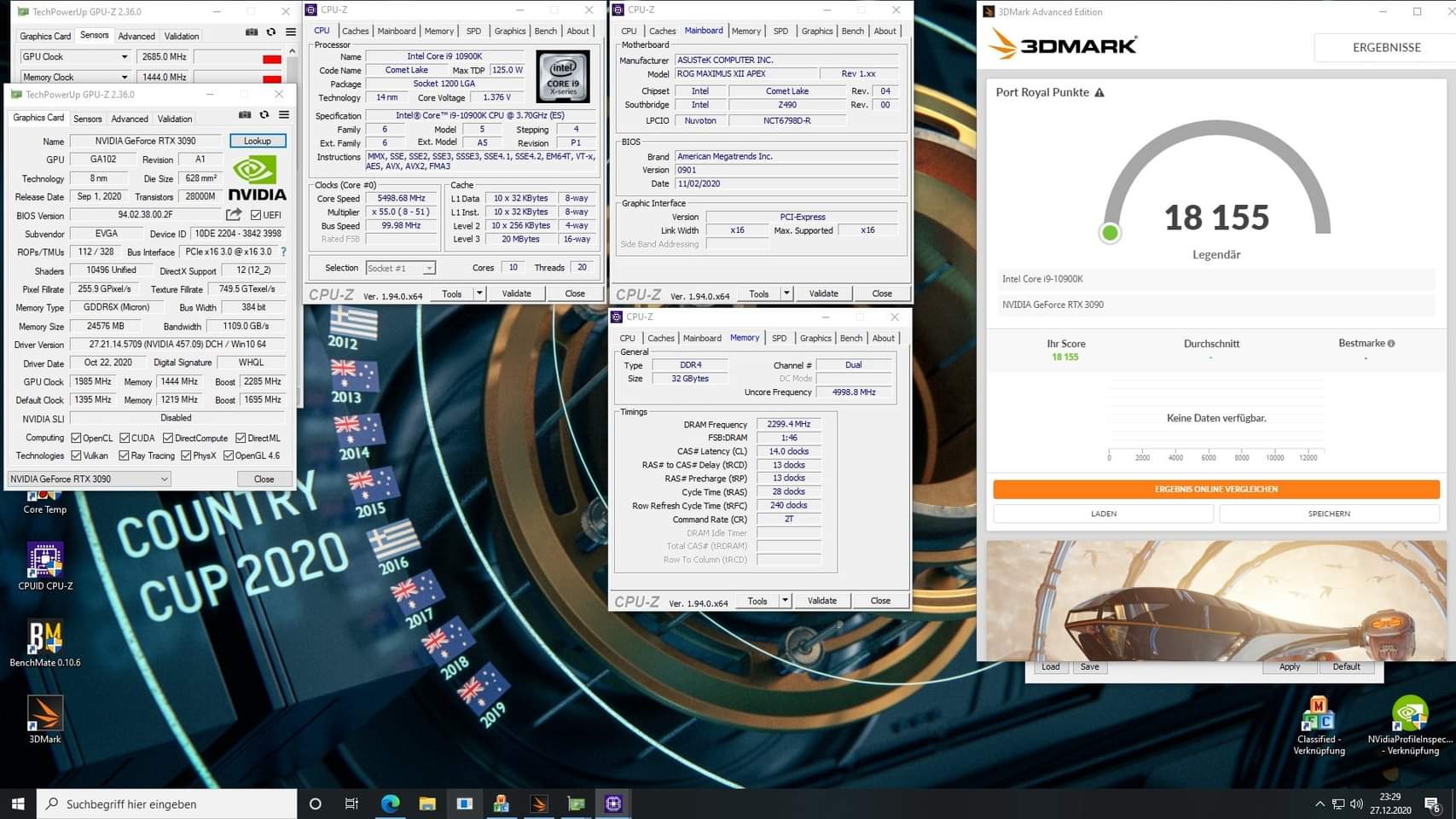Open Tools dropdown arrow in CPU-Z CPU window

(479, 293)
